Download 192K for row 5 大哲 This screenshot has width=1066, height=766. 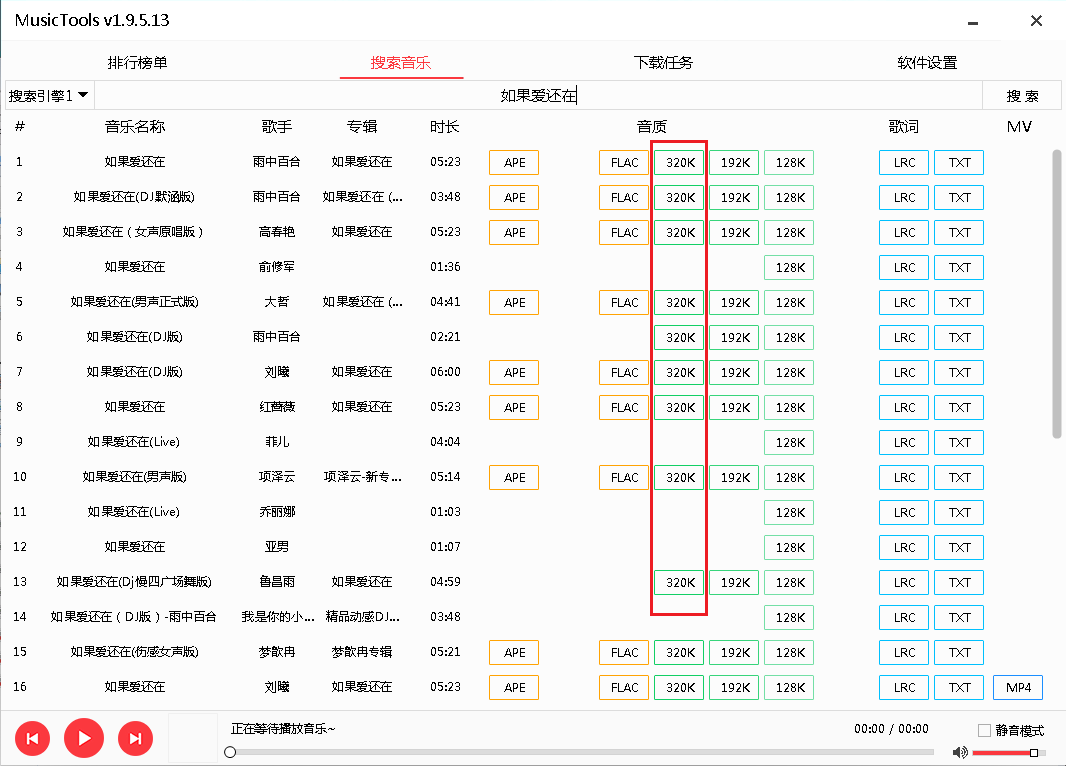[734, 302]
